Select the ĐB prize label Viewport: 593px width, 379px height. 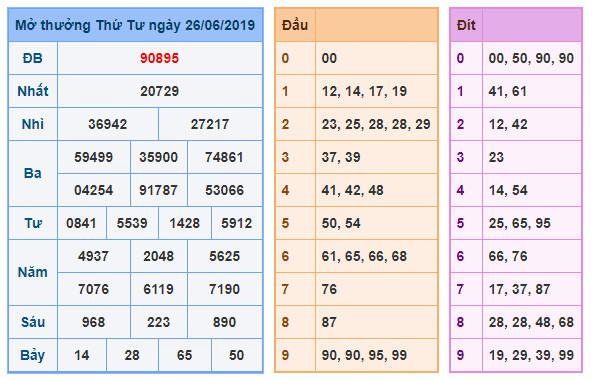pos(33,58)
